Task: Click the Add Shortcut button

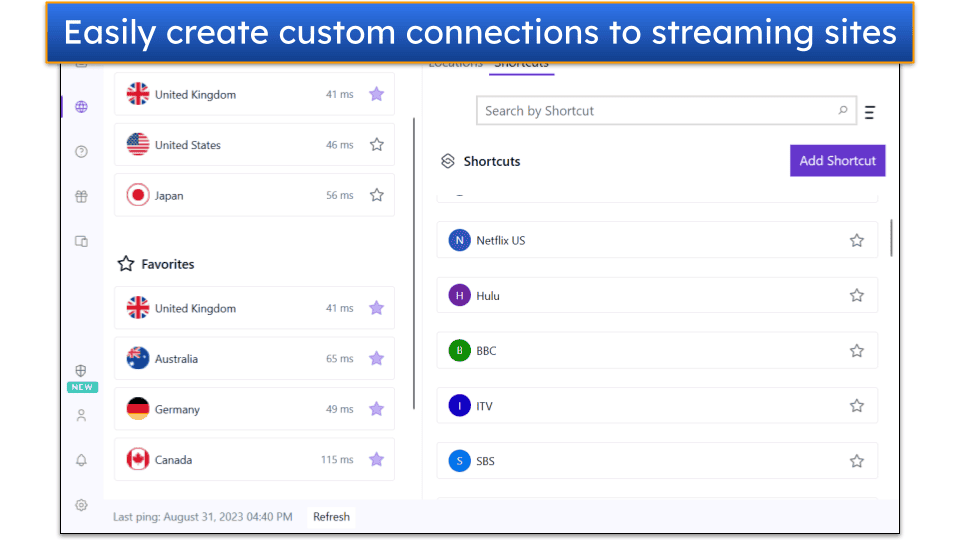Action: point(837,161)
